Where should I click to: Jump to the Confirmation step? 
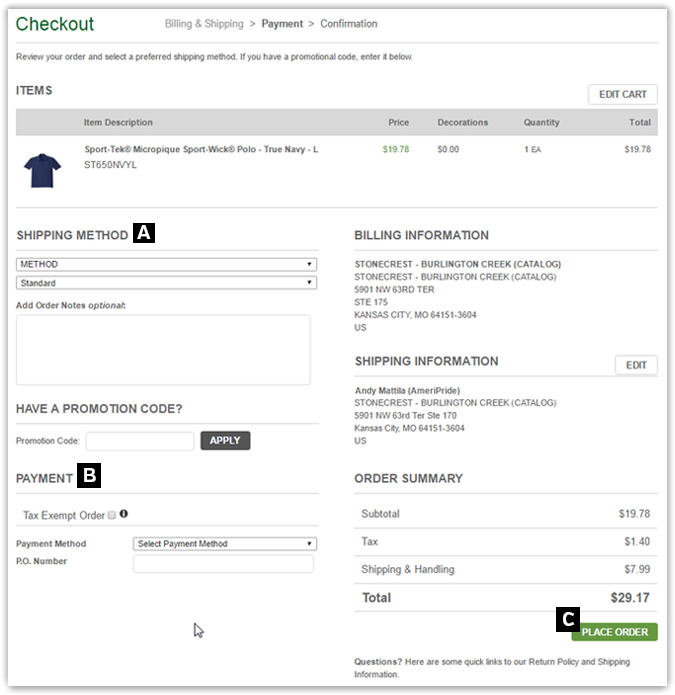point(349,24)
